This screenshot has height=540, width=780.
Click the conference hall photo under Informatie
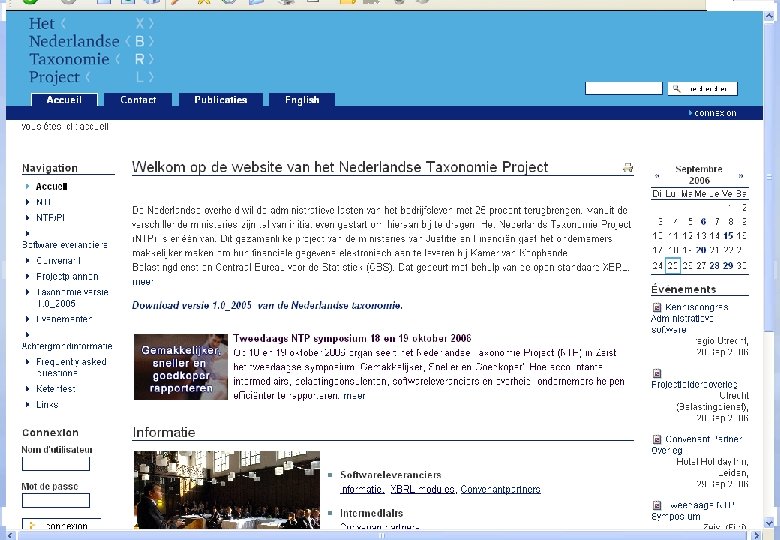[227, 490]
